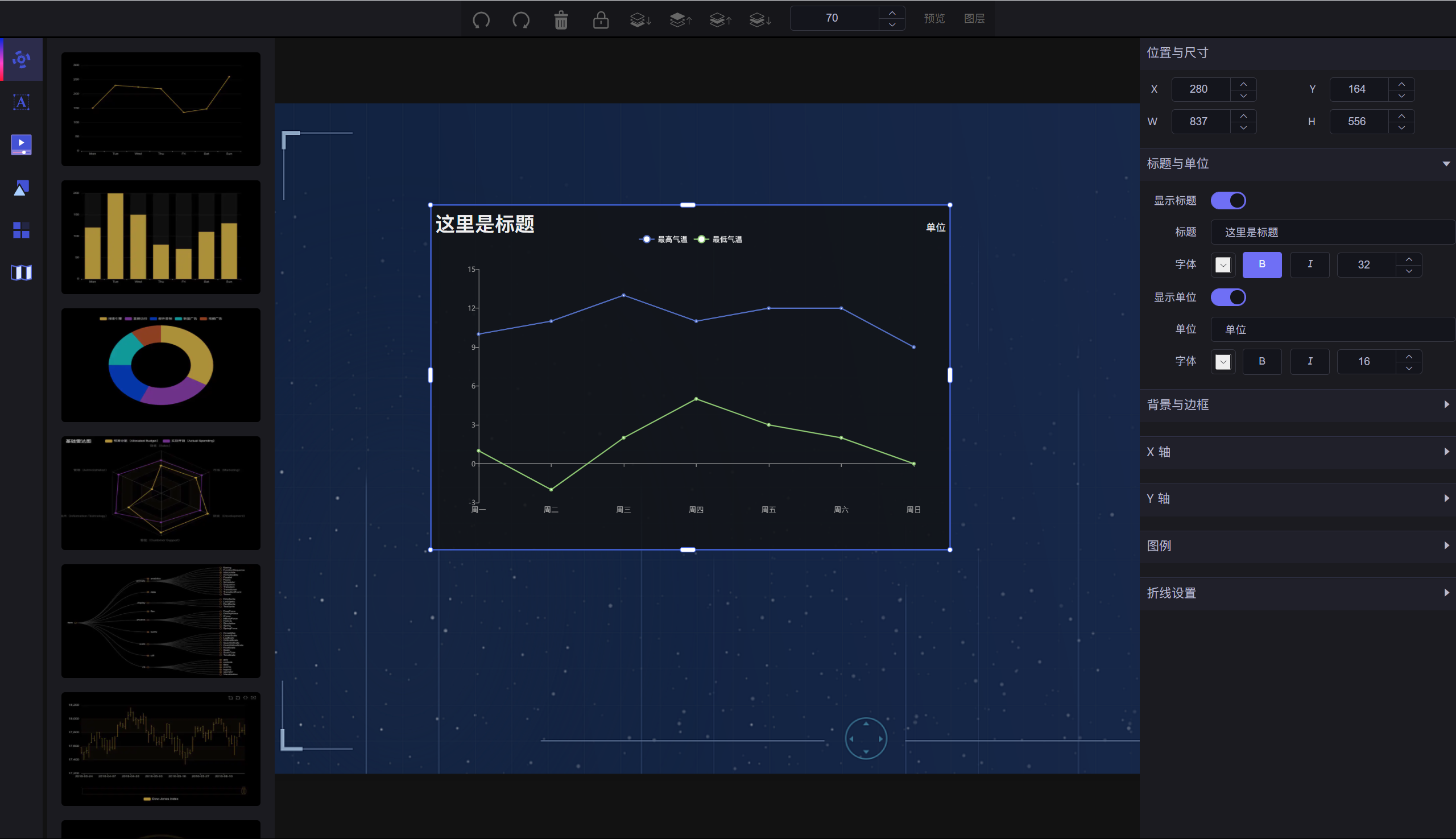Select the line chart thumbnail

tap(161, 109)
